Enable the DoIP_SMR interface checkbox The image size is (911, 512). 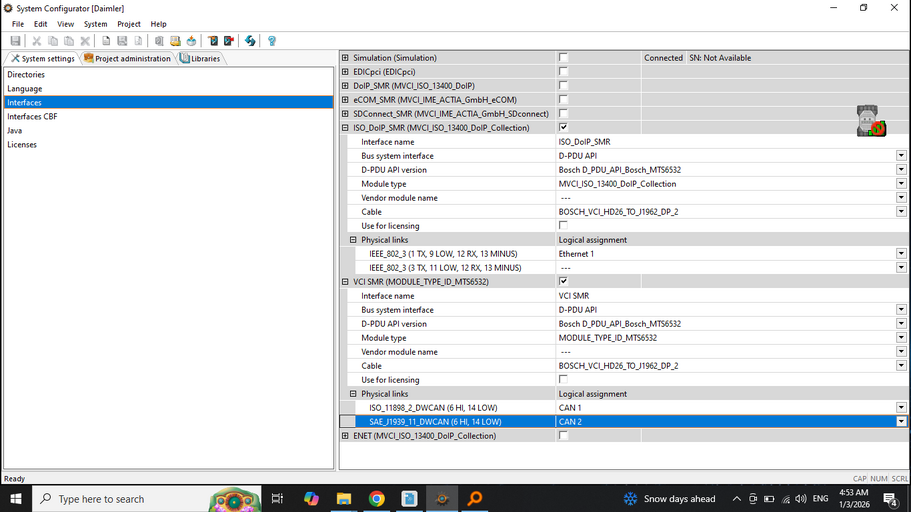coord(563,85)
